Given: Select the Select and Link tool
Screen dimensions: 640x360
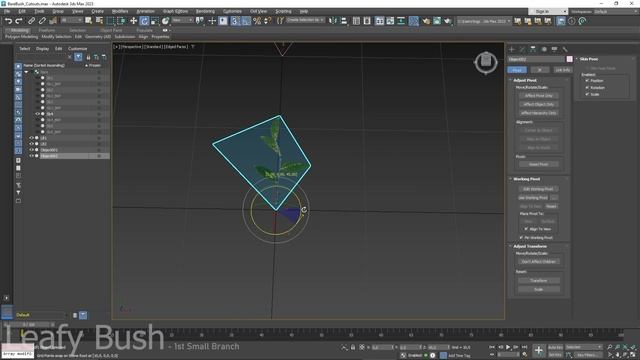Looking at the screenshot, I should pyautogui.click(x=31, y=21).
